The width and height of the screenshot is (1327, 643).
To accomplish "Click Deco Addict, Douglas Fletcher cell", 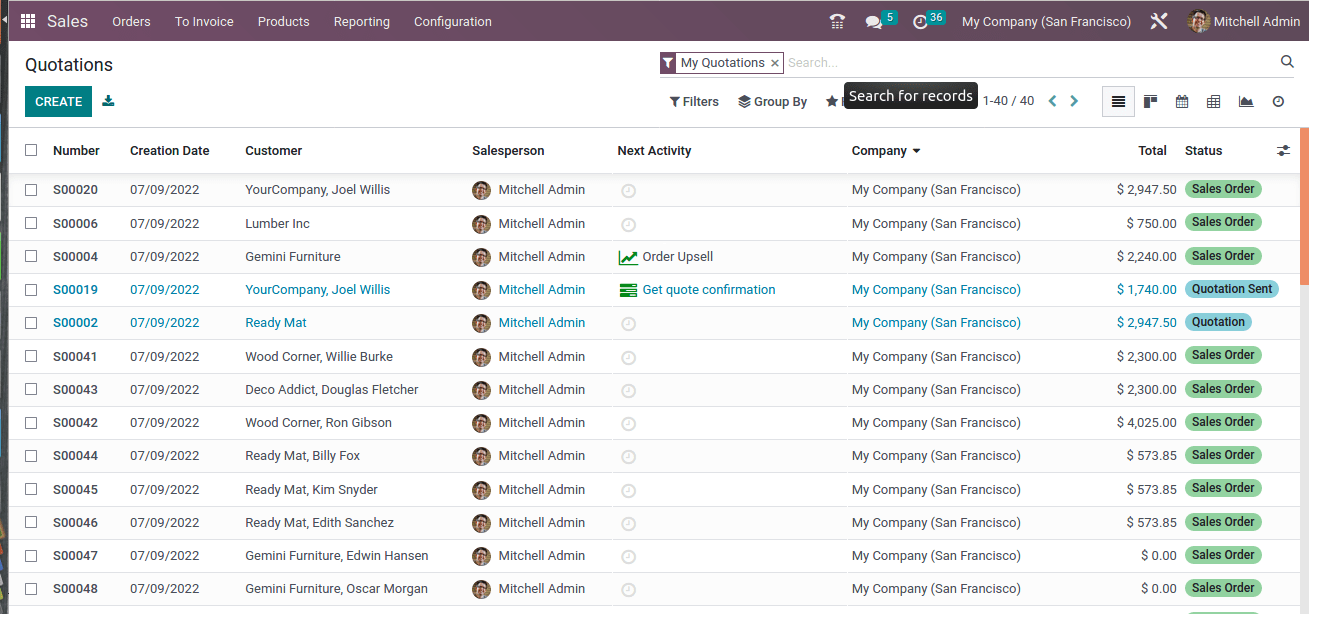I will pos(332,390).
